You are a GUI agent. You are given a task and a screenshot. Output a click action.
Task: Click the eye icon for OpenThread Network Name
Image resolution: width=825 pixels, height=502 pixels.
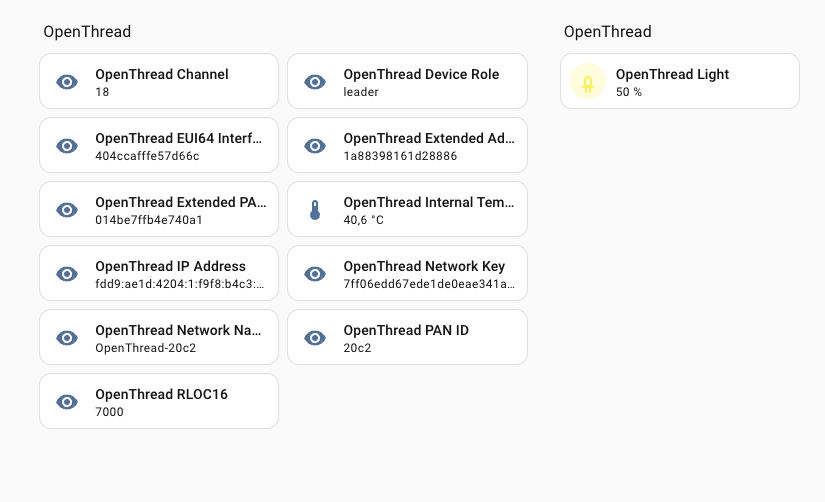click(x=67, y=338)
